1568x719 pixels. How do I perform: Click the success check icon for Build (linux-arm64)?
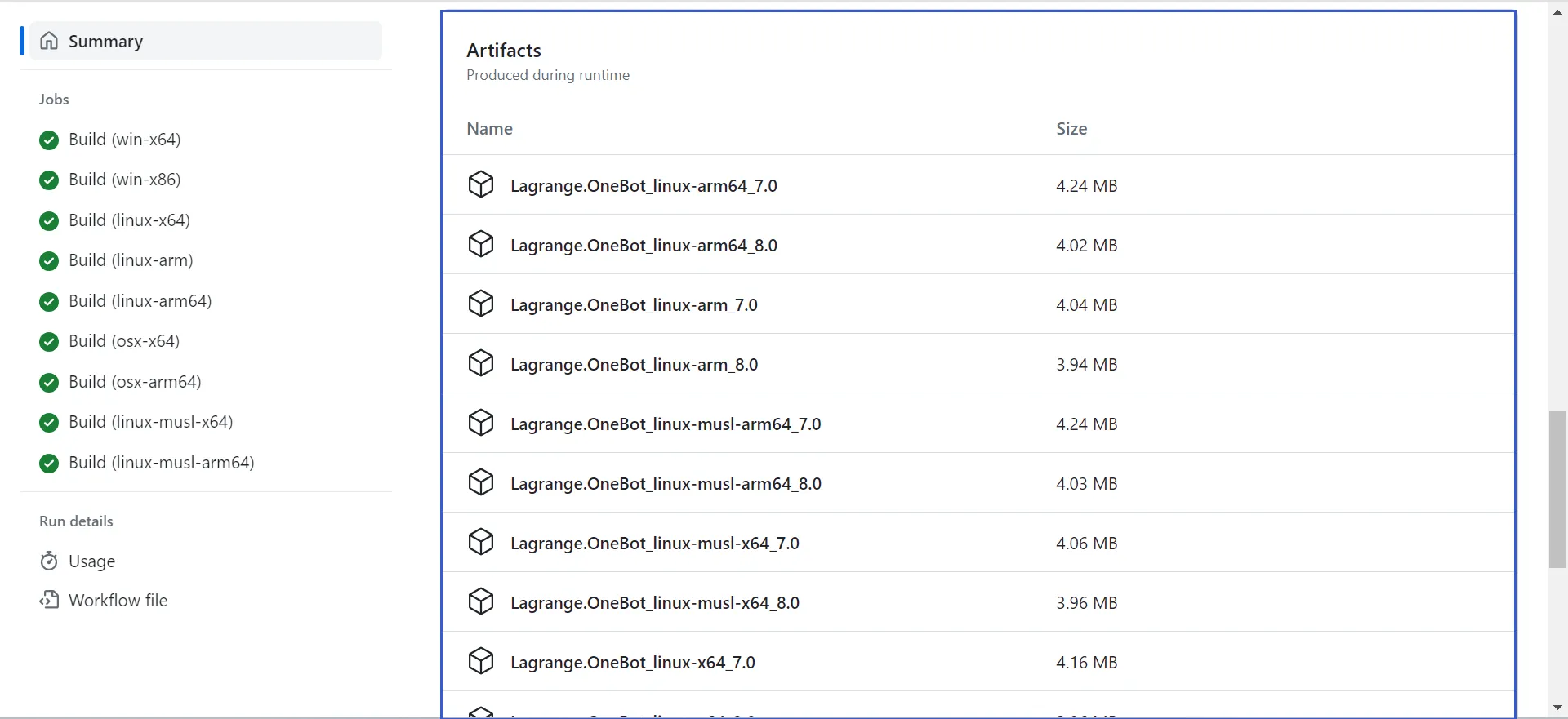49,302
